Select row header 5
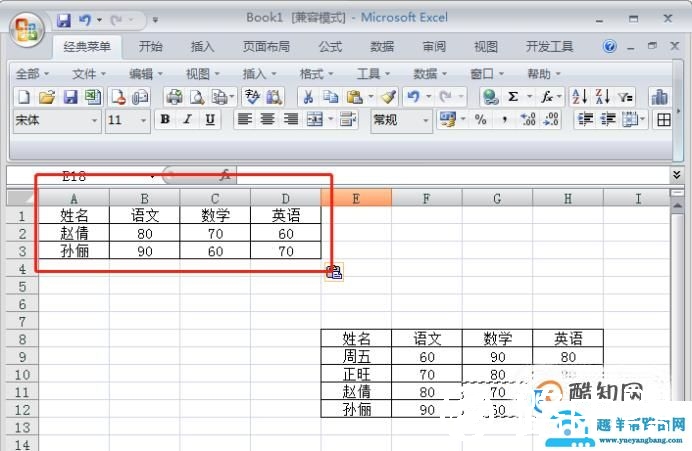Image resolution: width=692 pixels, height=451 pixels. click(x=22, y=287)
